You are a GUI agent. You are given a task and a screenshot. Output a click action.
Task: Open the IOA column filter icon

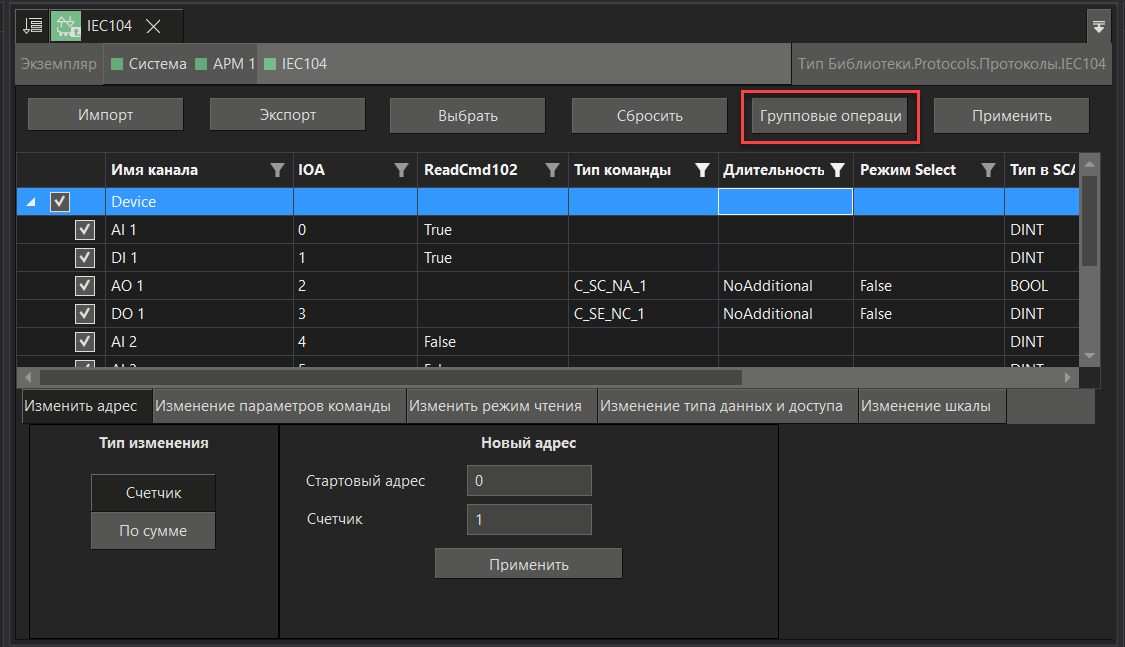[401, 170]
